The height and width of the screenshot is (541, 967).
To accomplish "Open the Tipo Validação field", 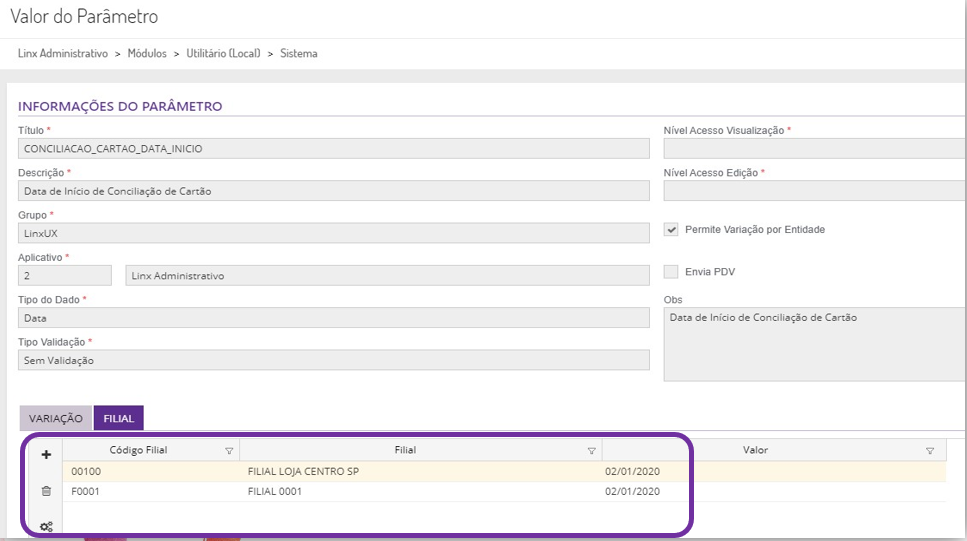I will [x=334, y=360].
